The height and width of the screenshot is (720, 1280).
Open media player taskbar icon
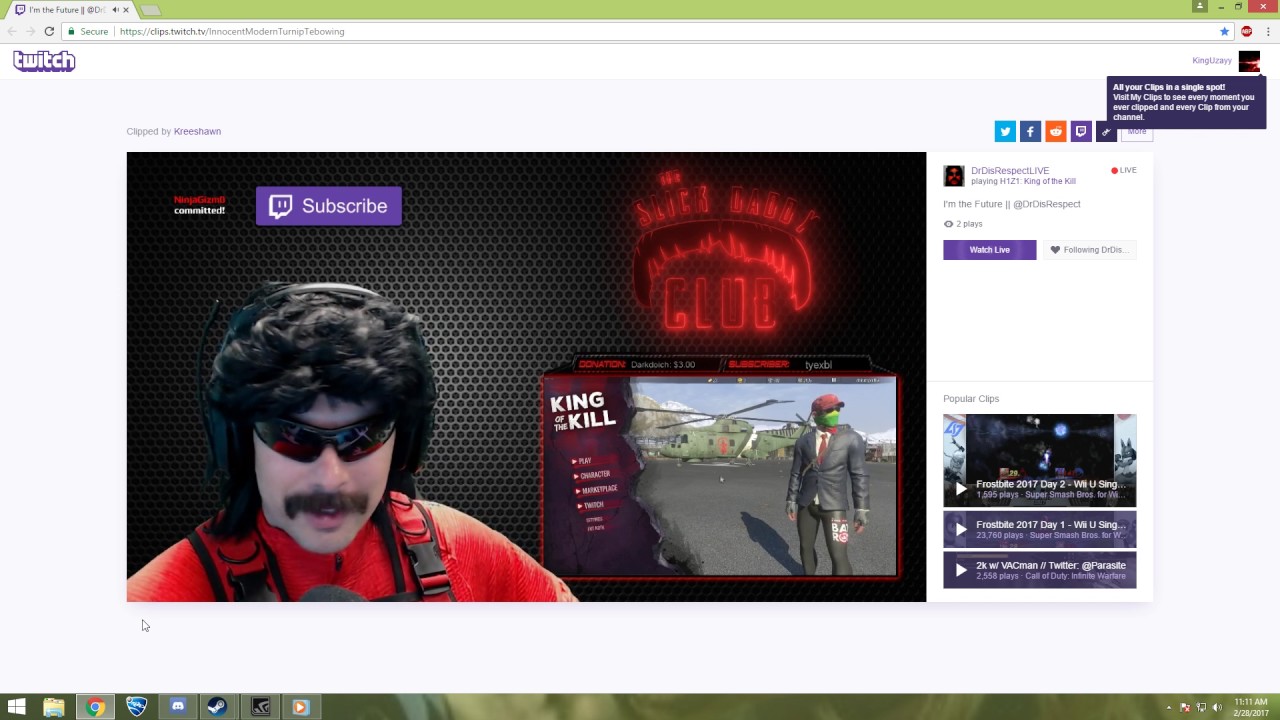pos(300,707)
